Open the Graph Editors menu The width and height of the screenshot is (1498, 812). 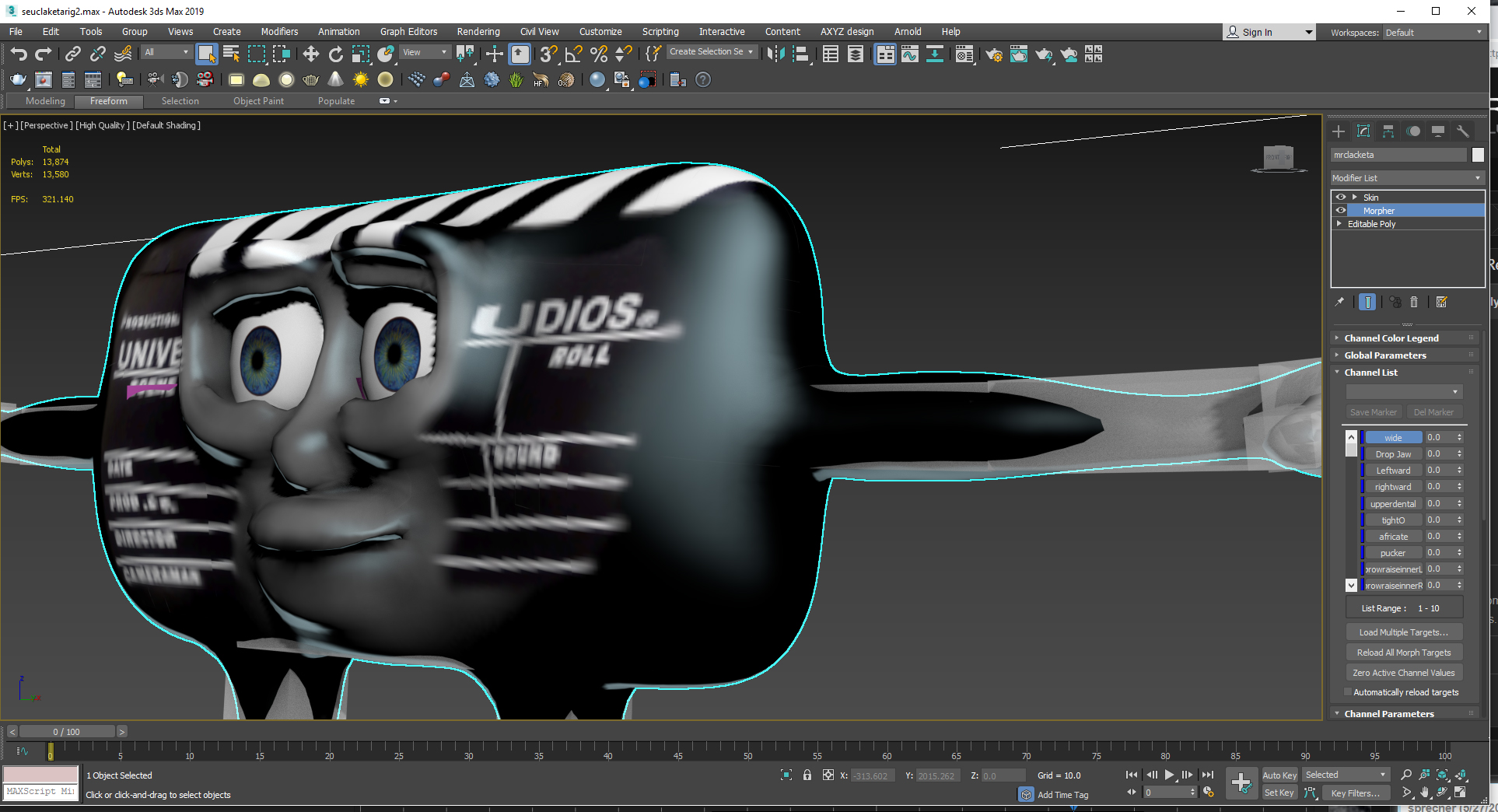(408, 32)
